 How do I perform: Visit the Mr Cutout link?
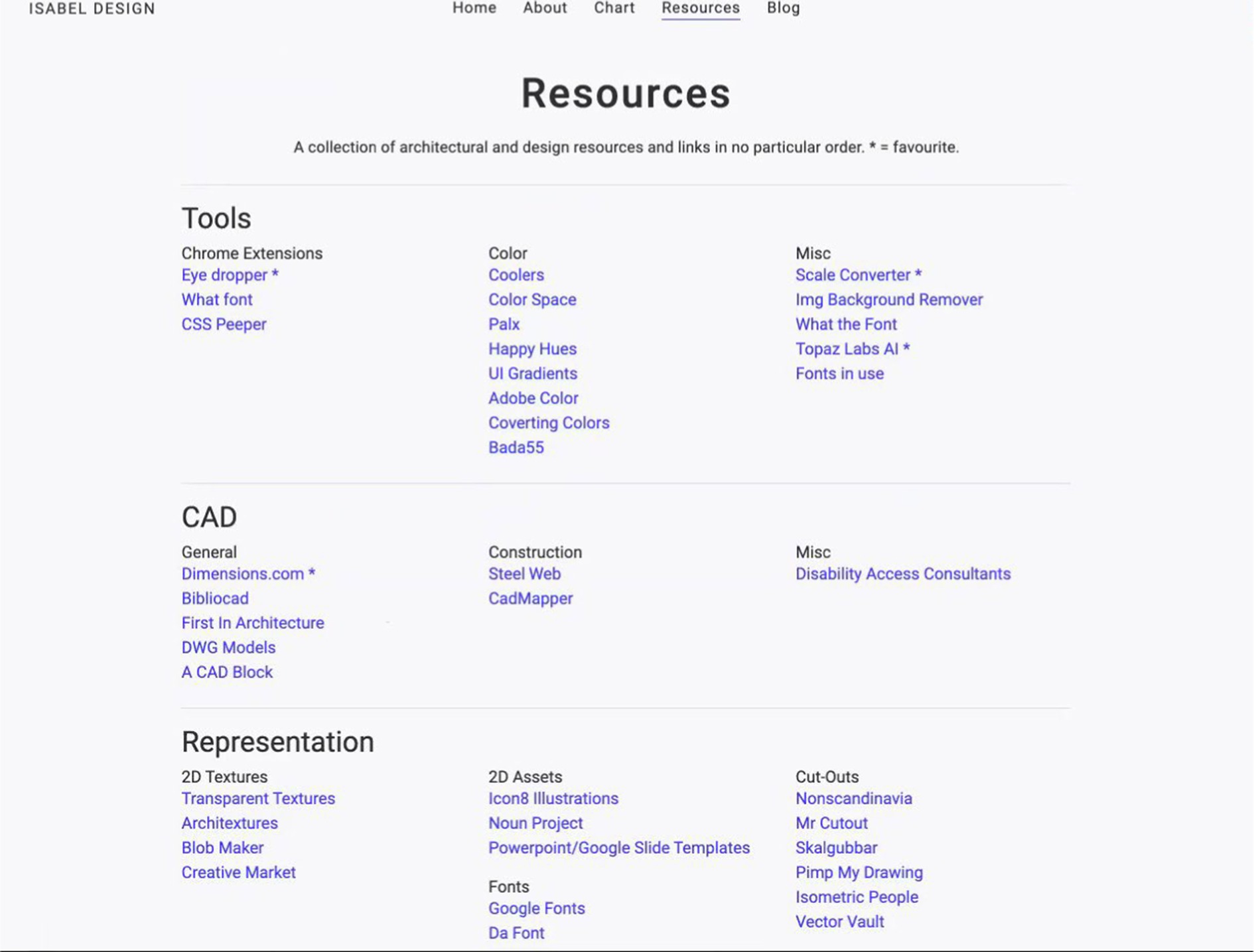tap(831, 823)
